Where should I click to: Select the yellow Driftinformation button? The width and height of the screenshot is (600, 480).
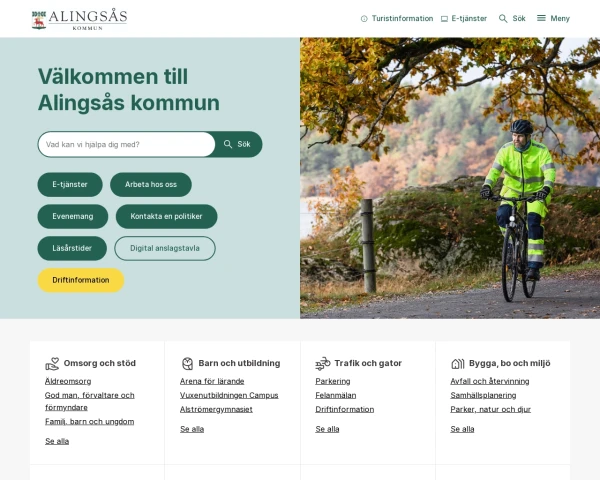click(x=81, y=280)
